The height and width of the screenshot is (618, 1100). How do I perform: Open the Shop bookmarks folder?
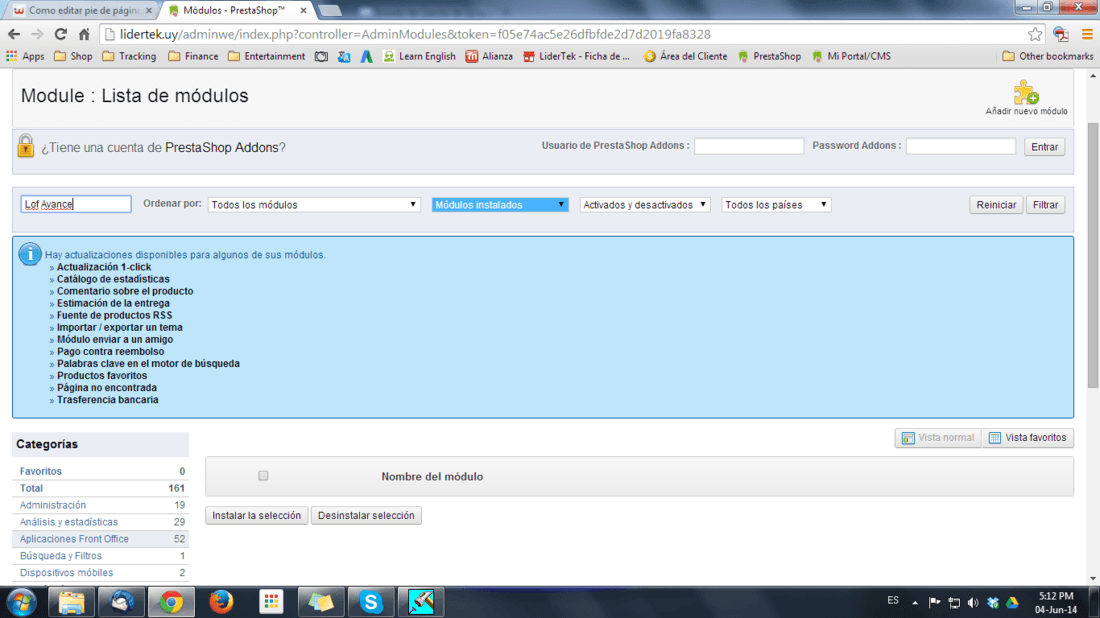(x=73, y=56)
